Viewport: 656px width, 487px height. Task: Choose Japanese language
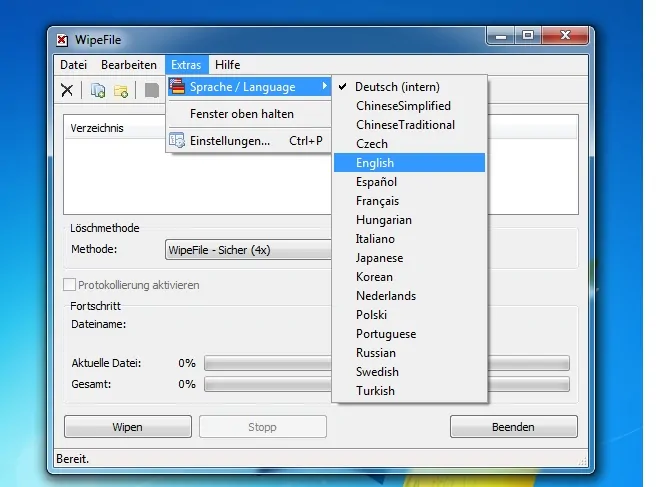pos(410,258)
